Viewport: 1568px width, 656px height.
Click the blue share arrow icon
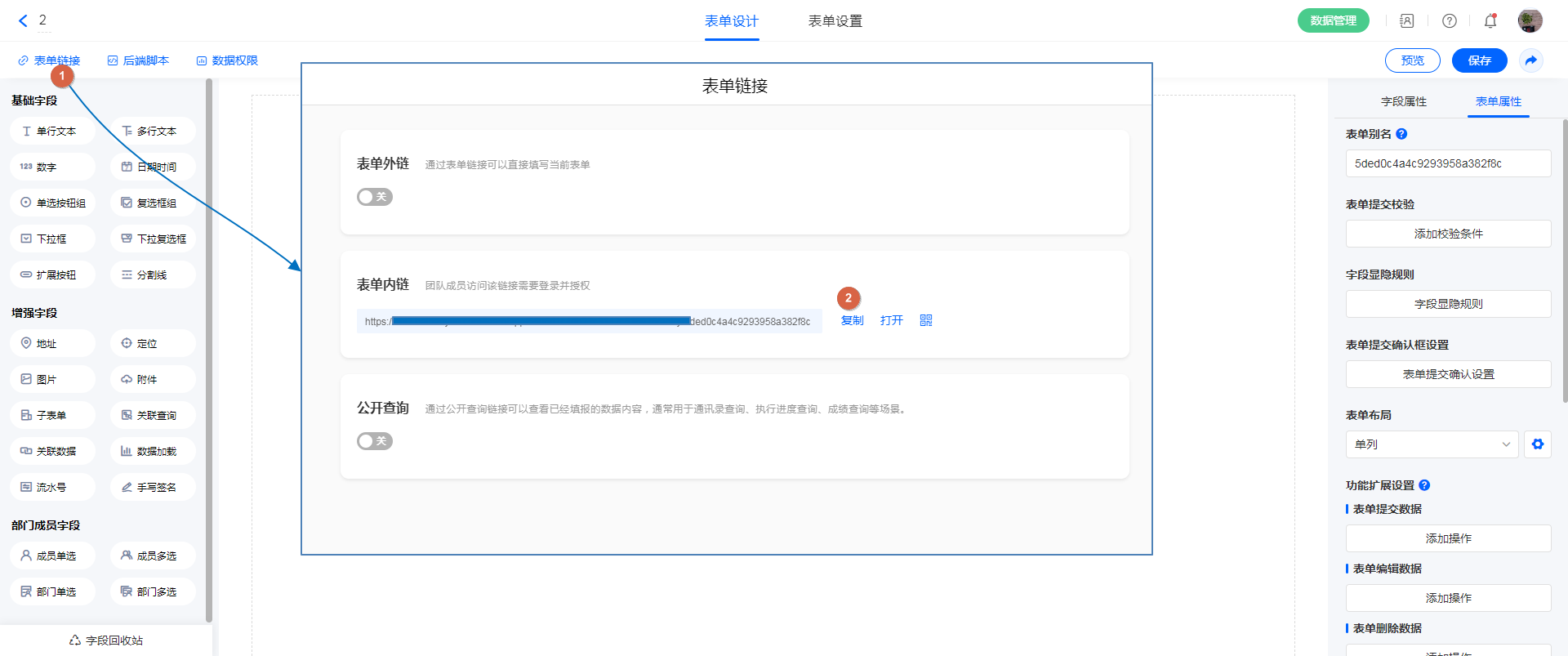coord(1530,60)
